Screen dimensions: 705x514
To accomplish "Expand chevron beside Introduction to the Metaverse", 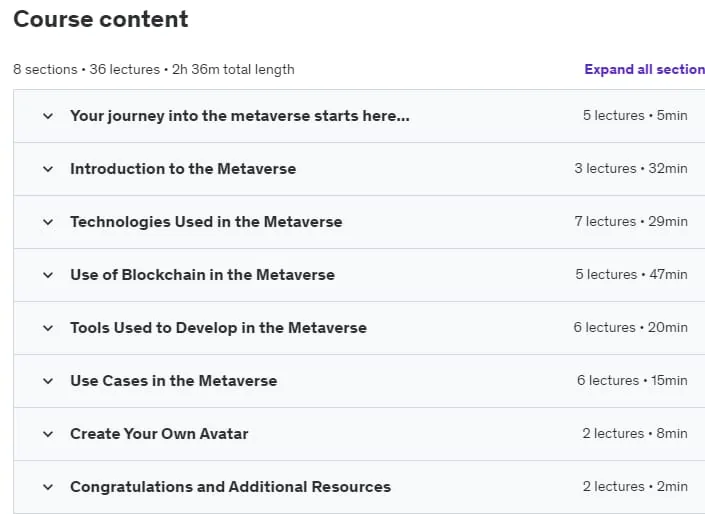I will [48, 169].
